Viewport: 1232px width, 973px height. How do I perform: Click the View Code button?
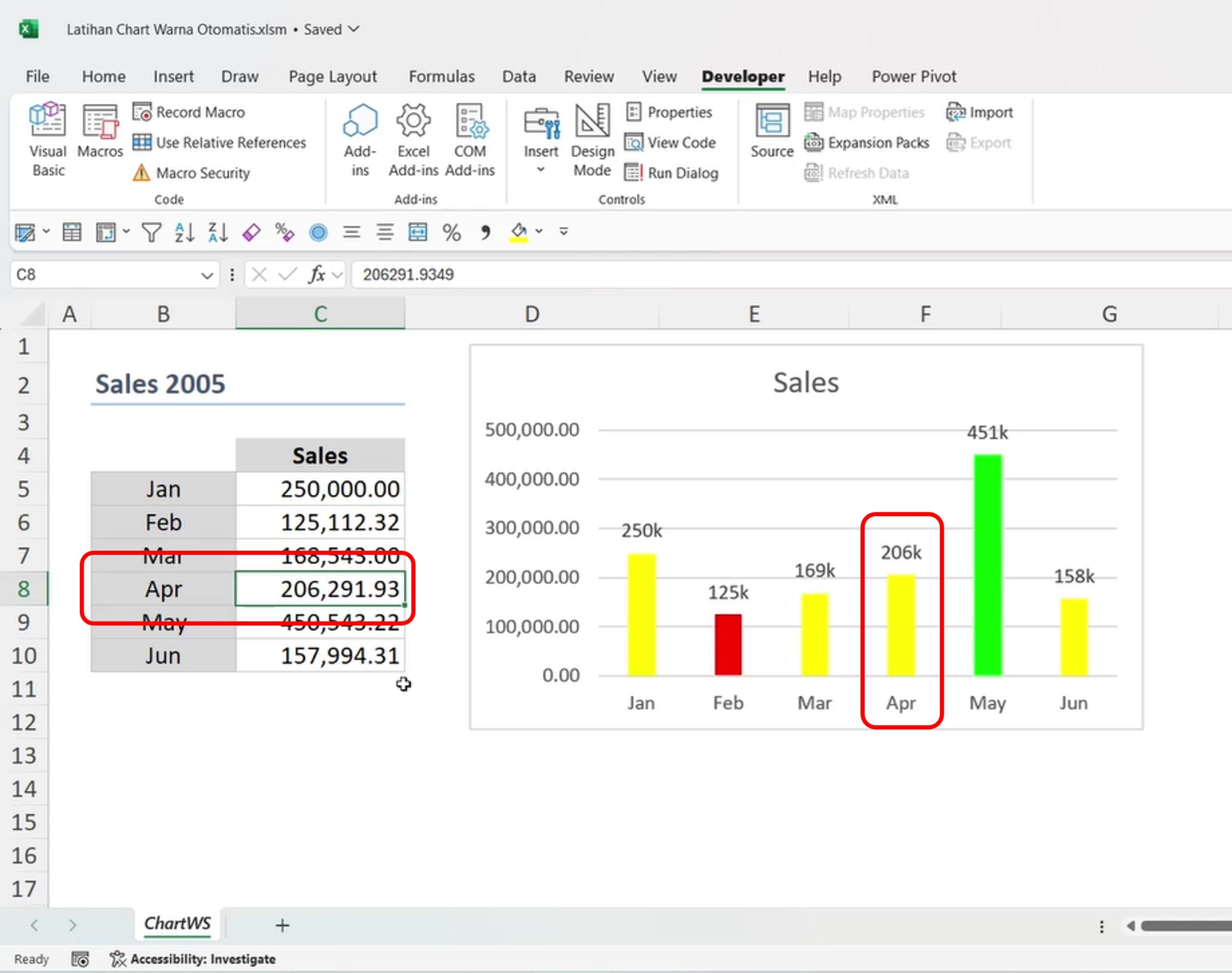[x=671, y=143]
